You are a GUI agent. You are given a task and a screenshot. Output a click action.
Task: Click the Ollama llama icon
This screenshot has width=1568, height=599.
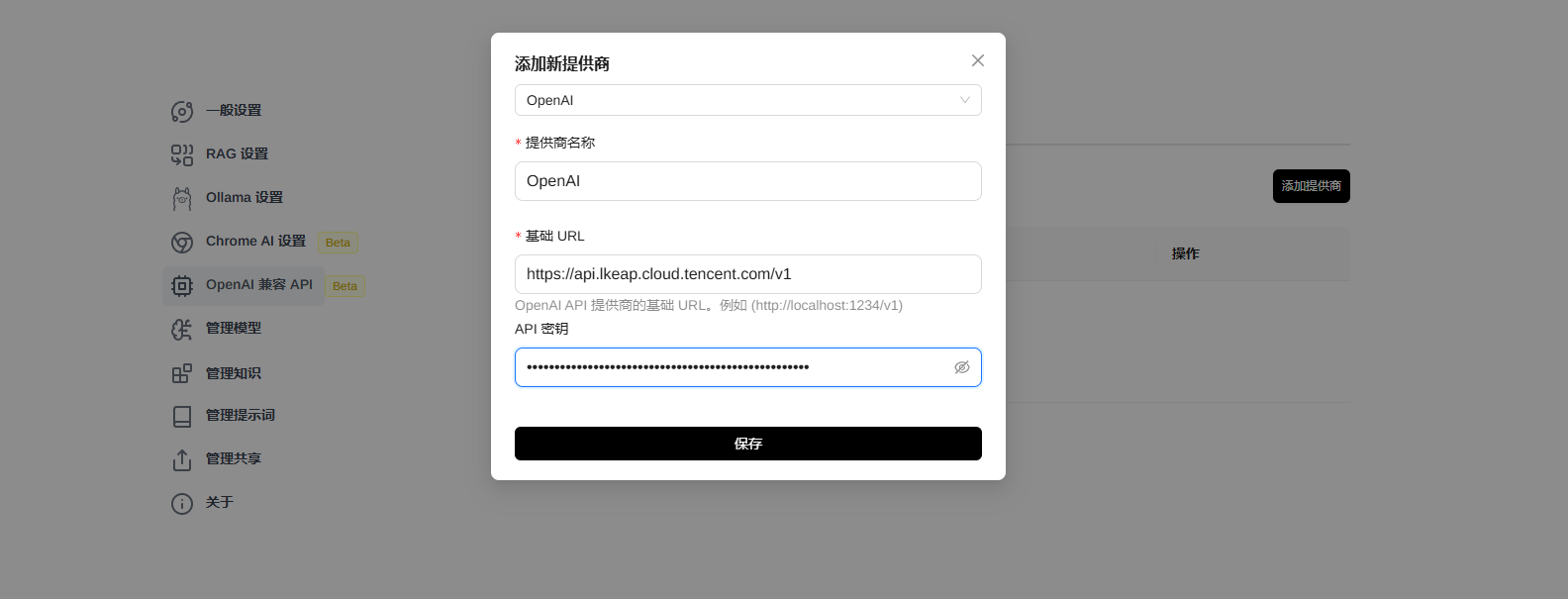(x=182, y=198)
